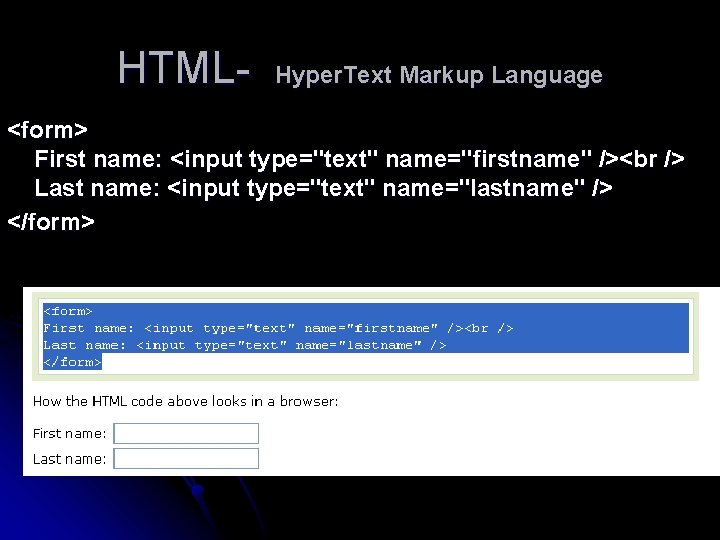Click the 'Last name:' label beside the input box

(x=69, y=459)
